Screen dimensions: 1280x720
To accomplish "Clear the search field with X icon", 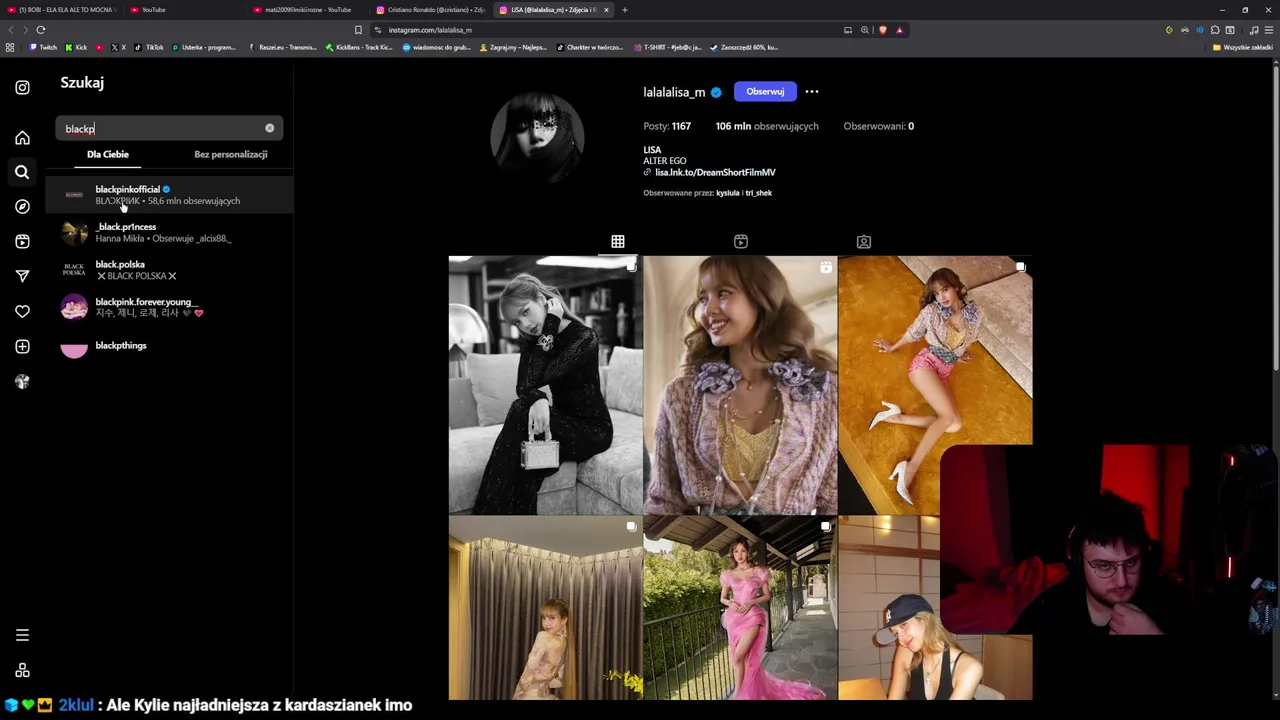I will [x=269, y=128].
